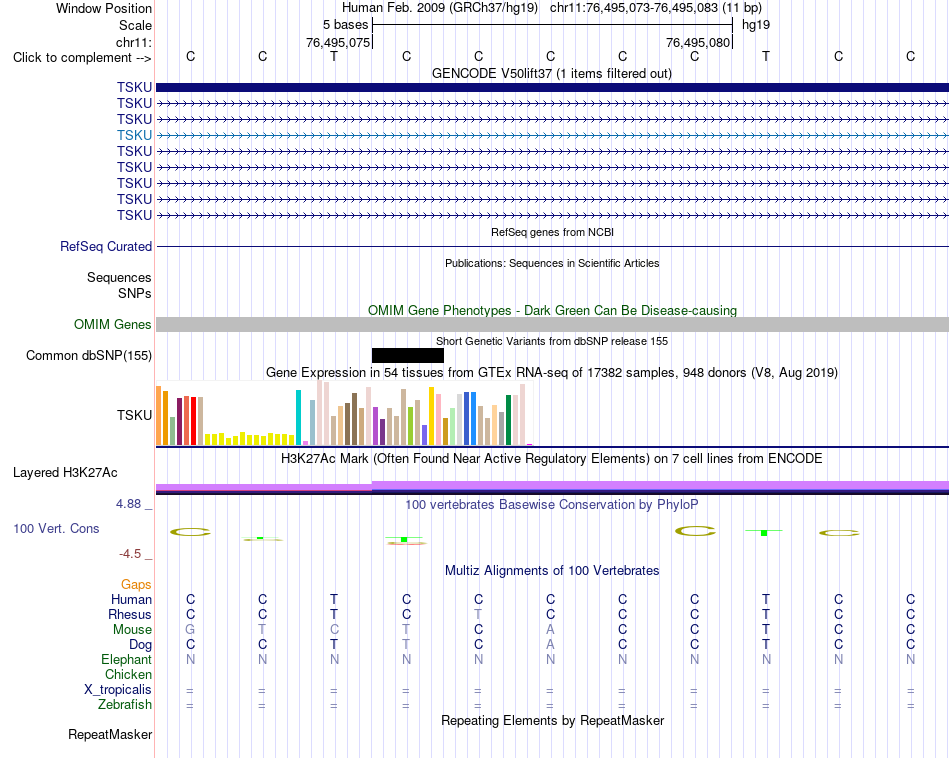Viewport: 950px width, 758px height.
Task: Select the "Elephant" species label
Action: (126, 660)
